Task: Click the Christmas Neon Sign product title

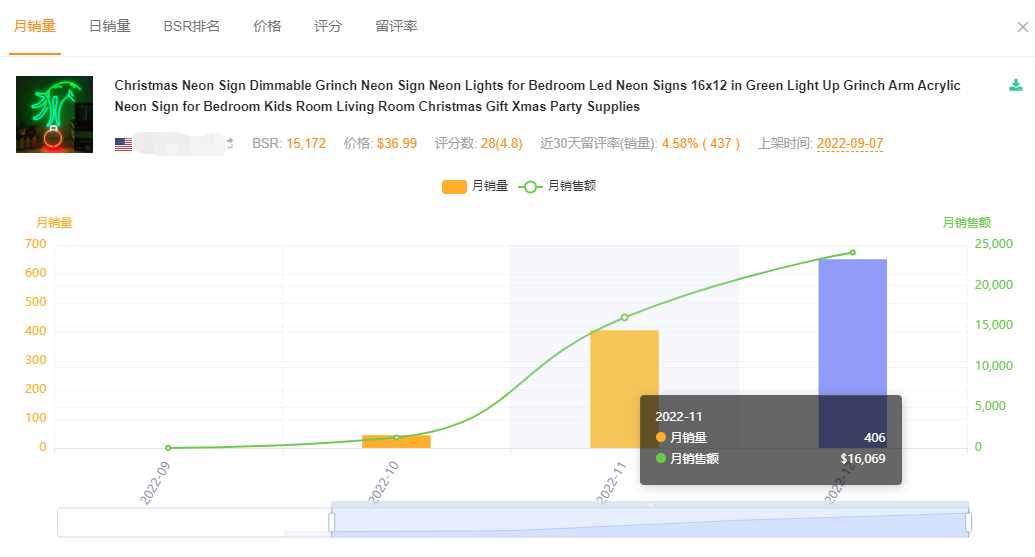Action: click(x=537, y=96)
